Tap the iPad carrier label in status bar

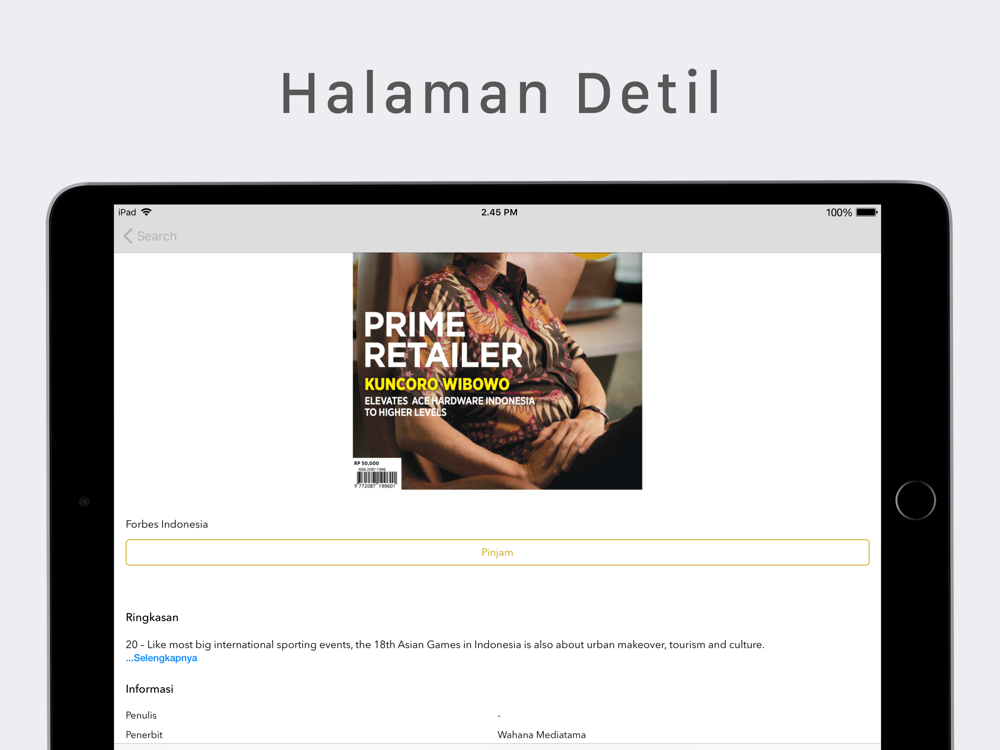coord(127,212)
